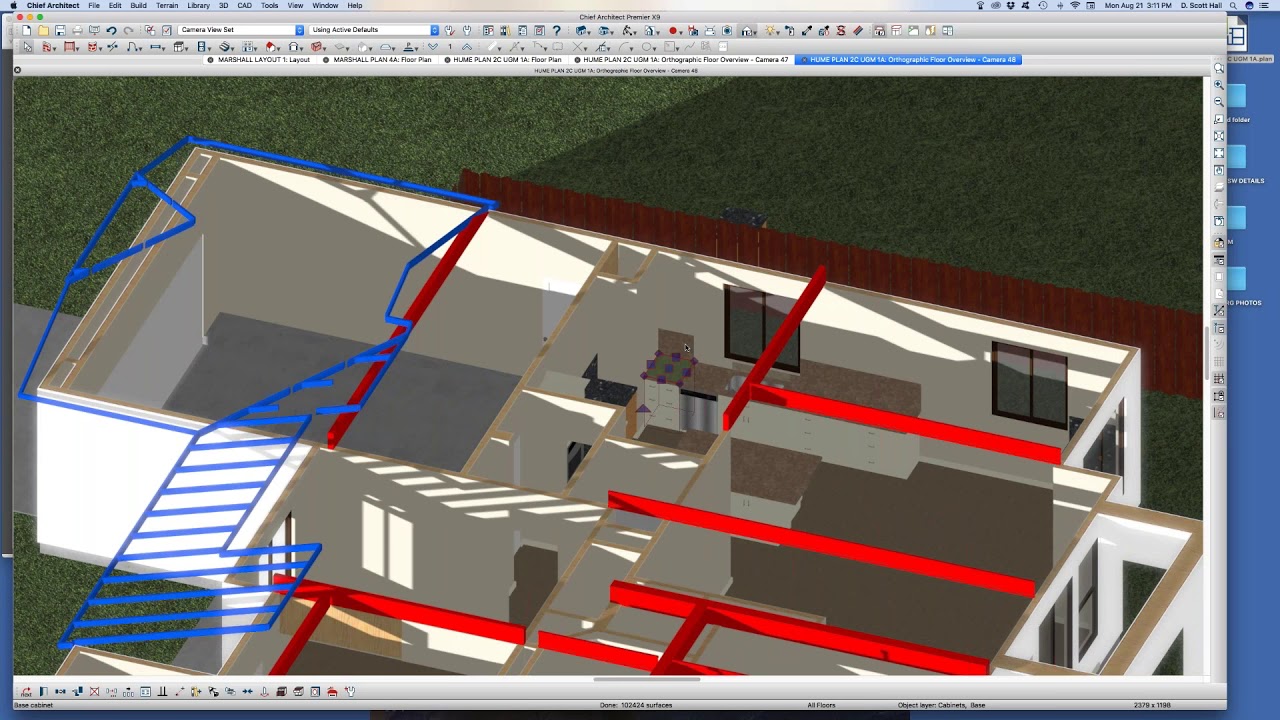The height and width of the screenshot is (720, 1280).
Task: Click the New Plan blank page icon
Action: (26, 30)
